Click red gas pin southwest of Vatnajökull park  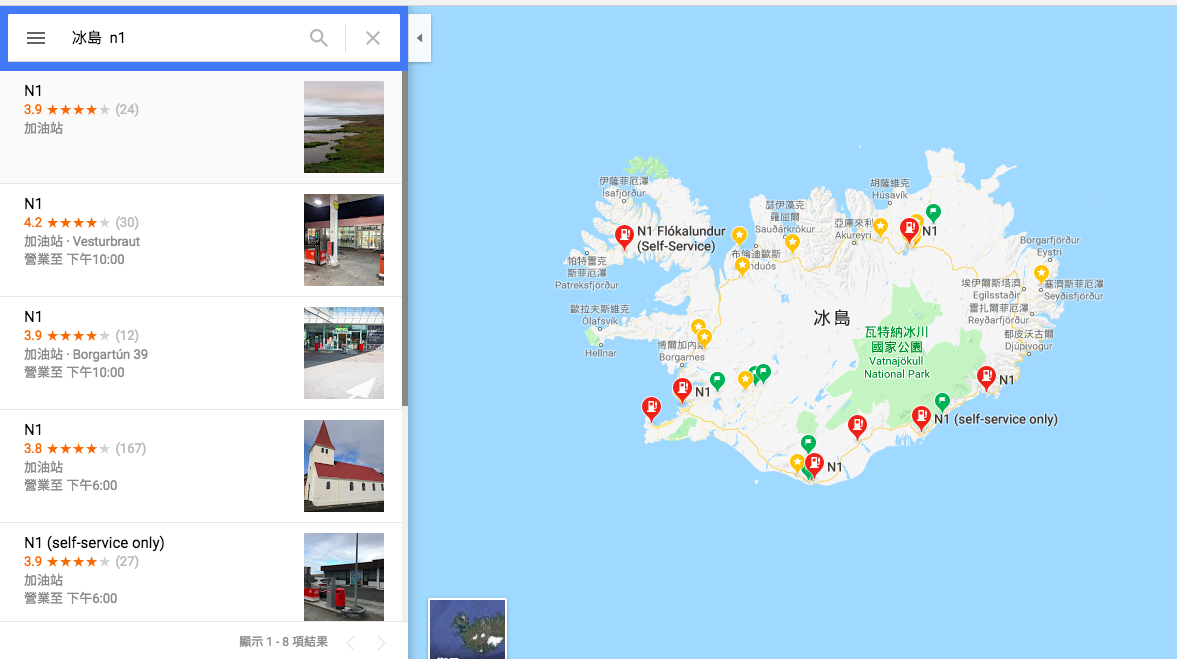(856, 427)
